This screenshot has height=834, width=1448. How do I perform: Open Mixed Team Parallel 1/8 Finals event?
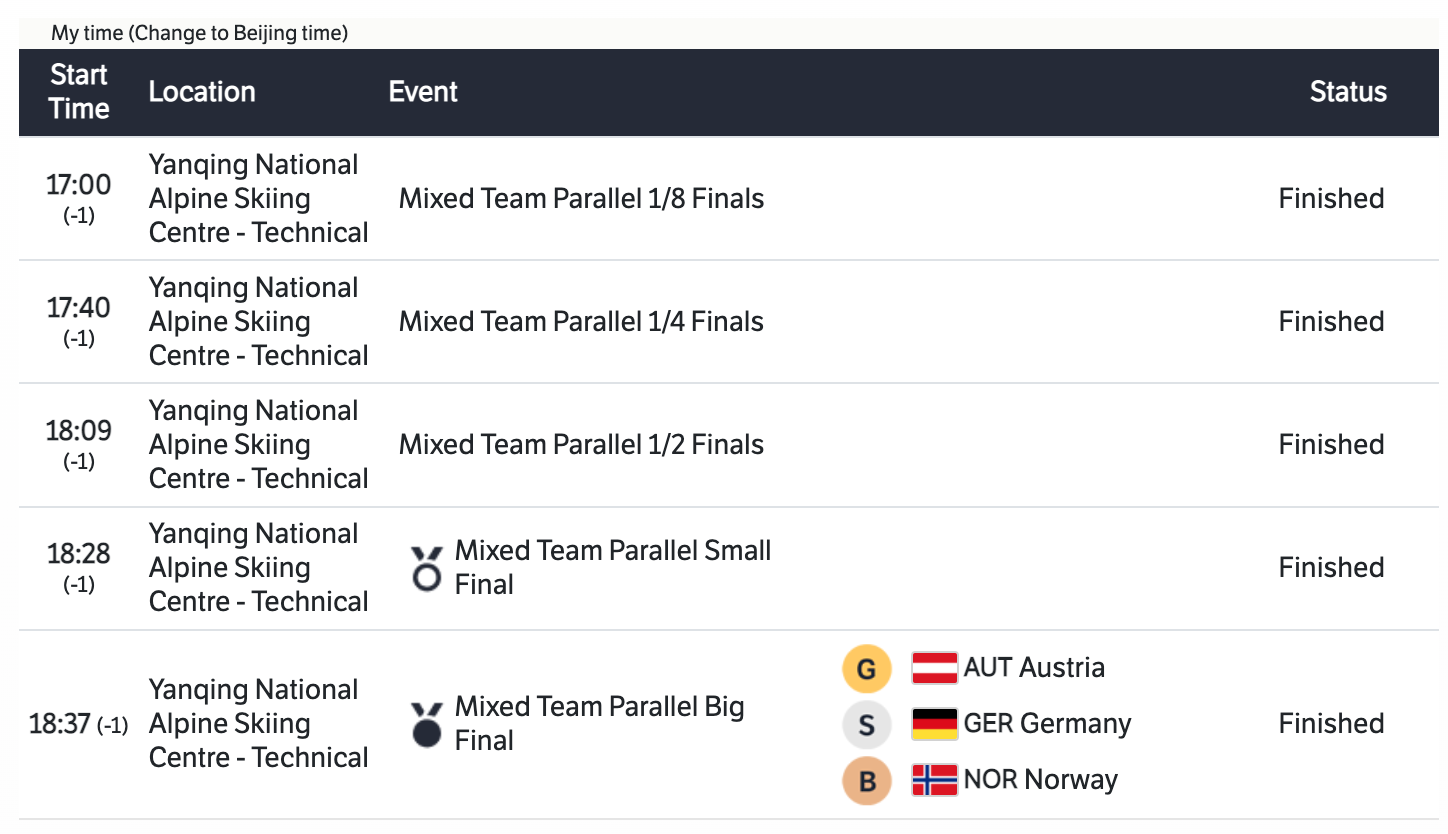pos(581,199)
